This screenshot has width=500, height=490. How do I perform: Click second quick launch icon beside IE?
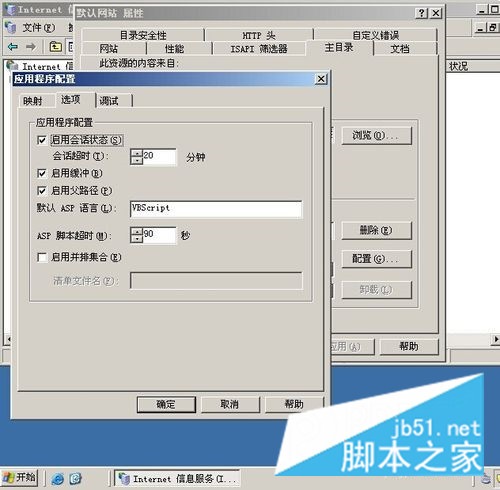[75, 479]
